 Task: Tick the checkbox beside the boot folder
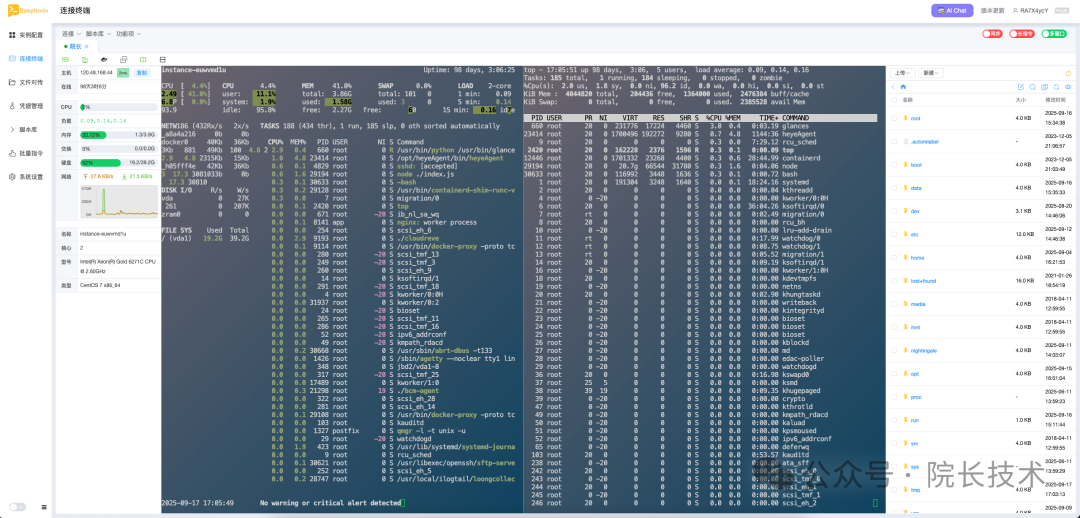click(895, 164)
